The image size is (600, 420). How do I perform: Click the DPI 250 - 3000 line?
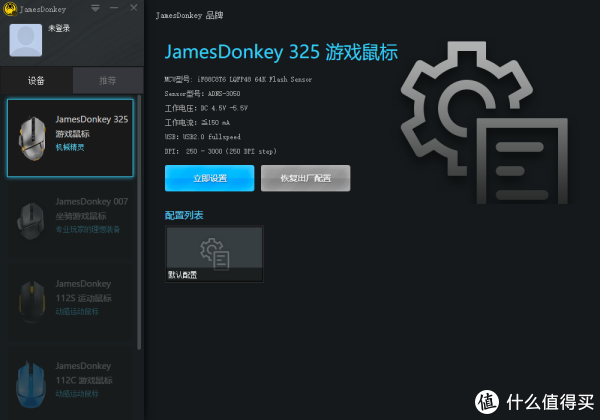[x=220, y=151]
